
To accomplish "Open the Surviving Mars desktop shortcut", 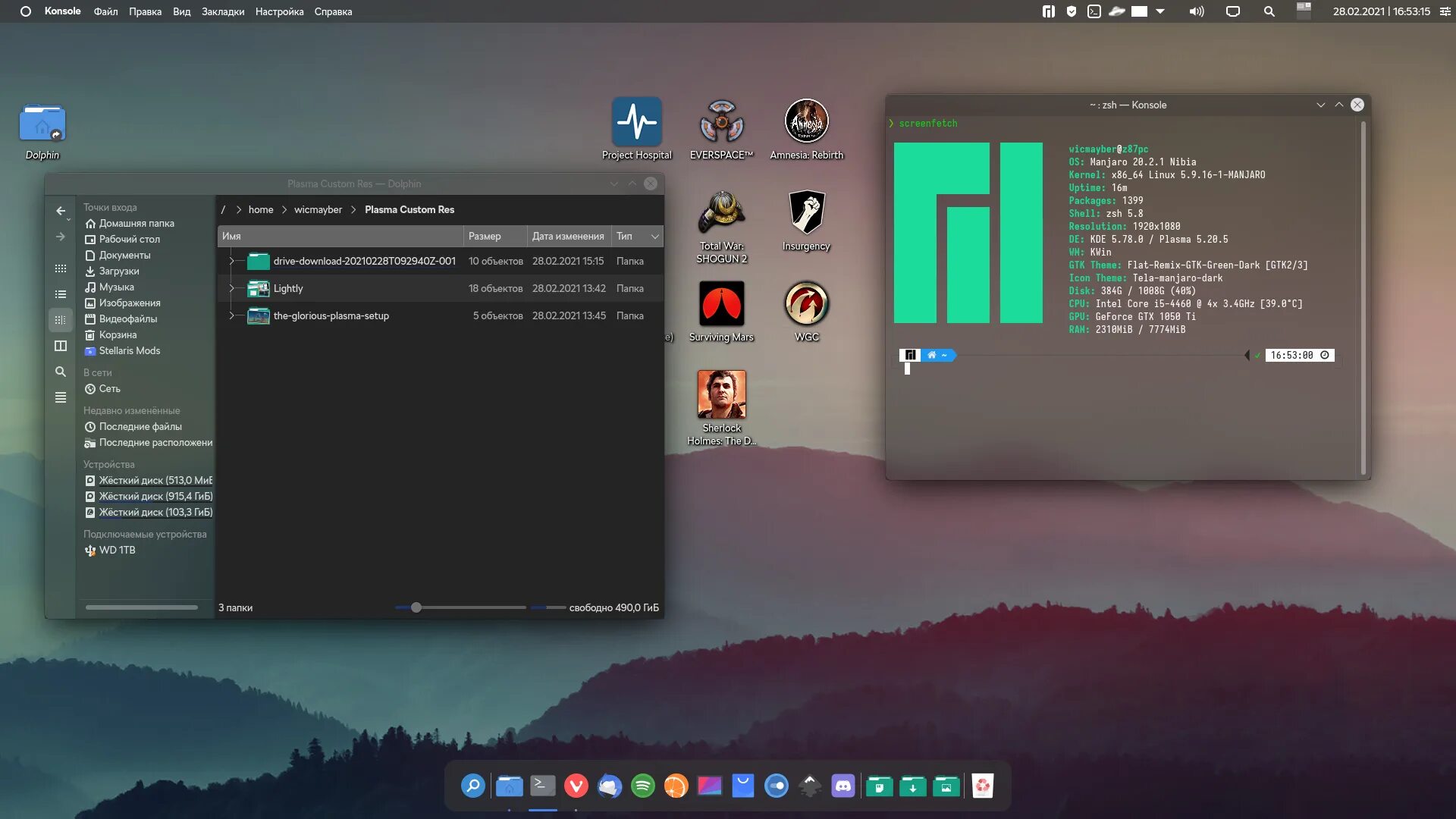I will tap(721, 311).
